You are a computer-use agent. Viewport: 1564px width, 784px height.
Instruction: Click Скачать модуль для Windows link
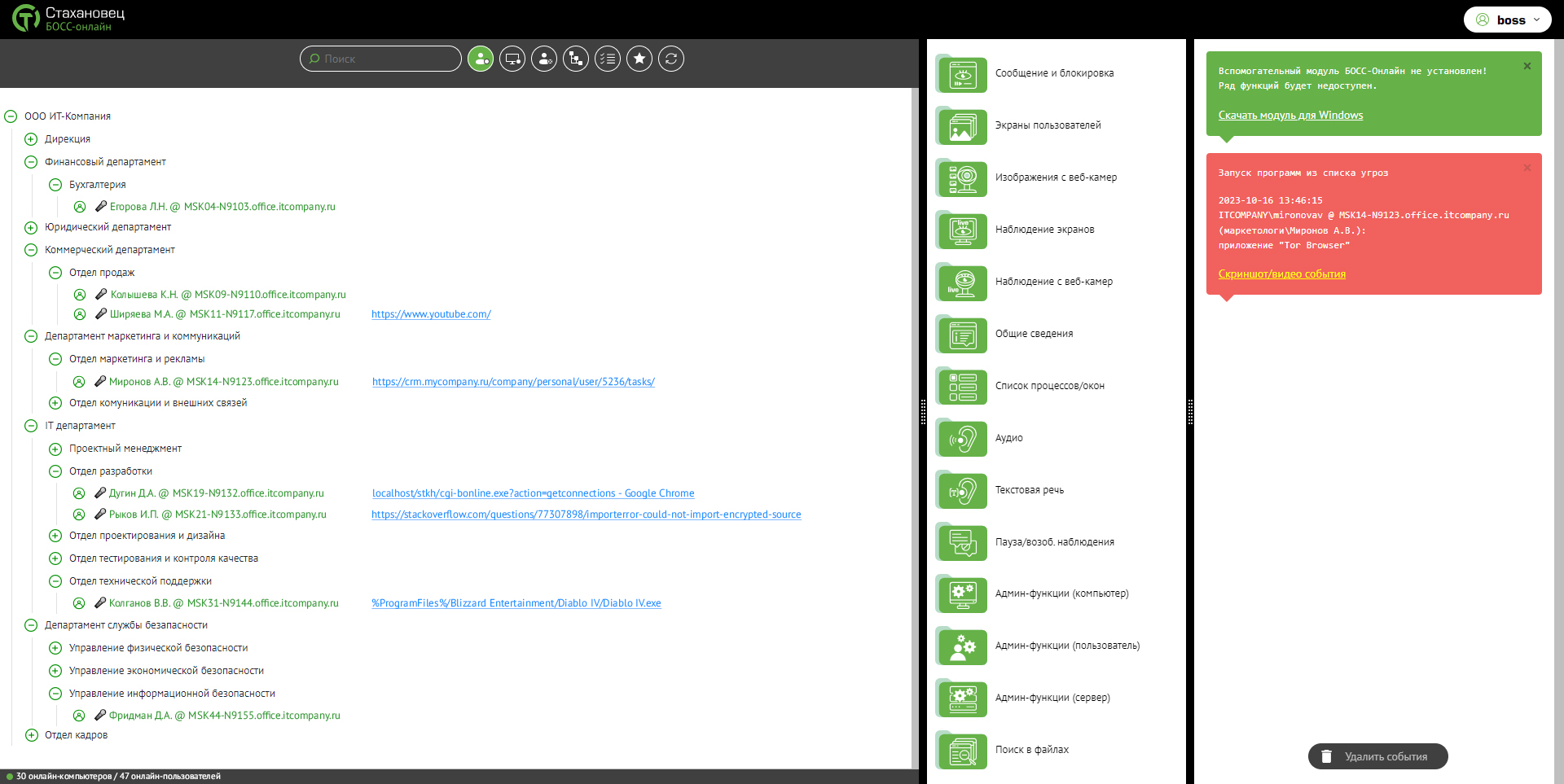pos(1290,116)
